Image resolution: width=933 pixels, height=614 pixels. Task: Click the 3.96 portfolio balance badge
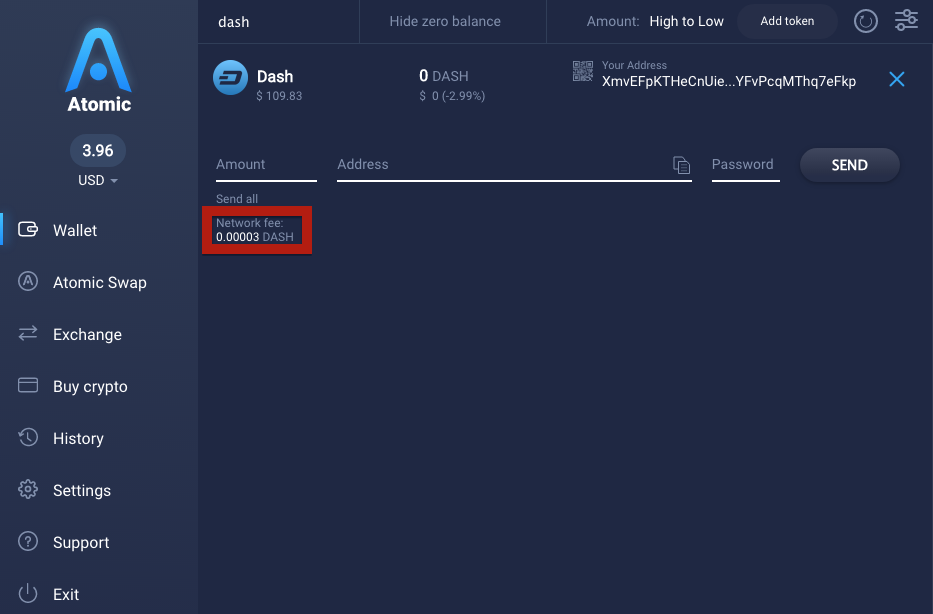coord(98,151)
